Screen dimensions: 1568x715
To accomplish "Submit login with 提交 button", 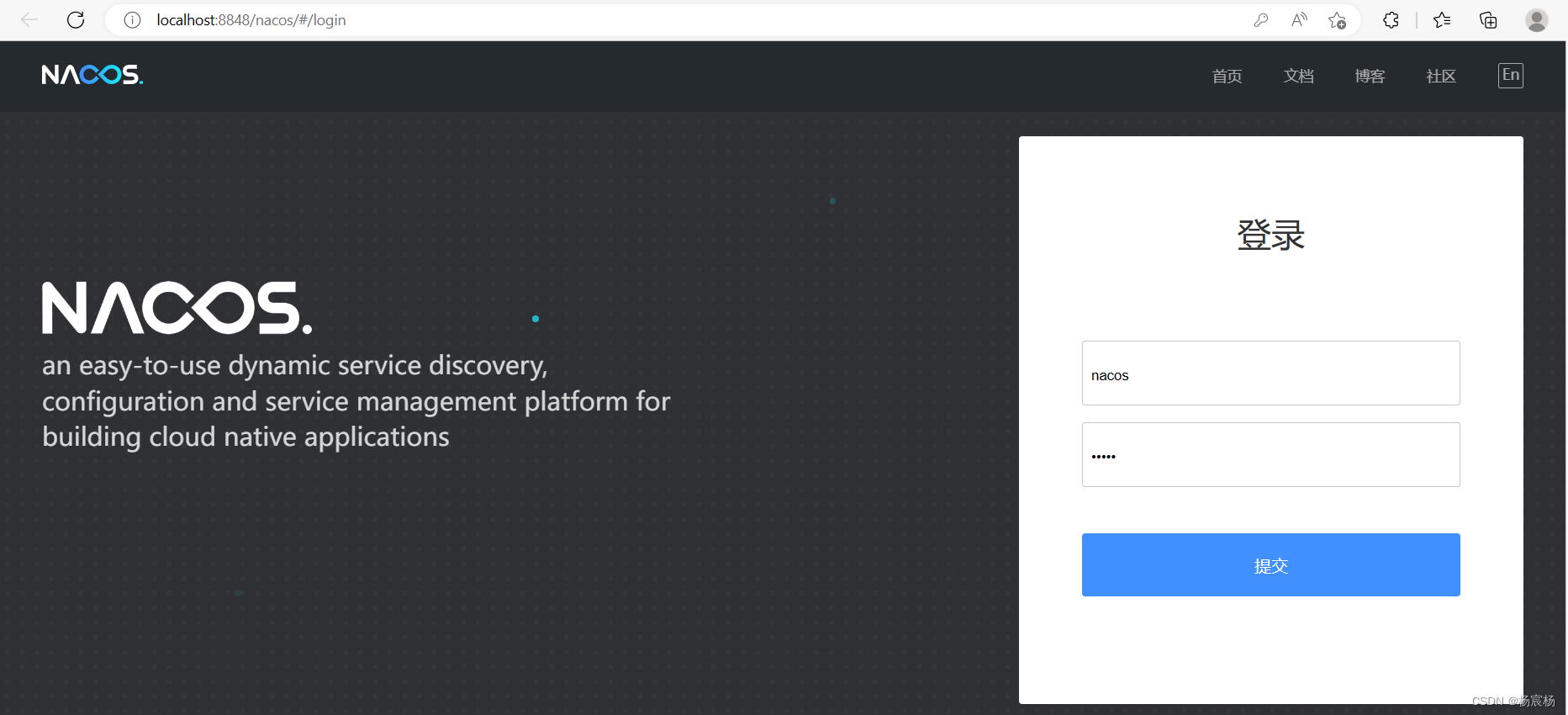I will [1271, 564].
